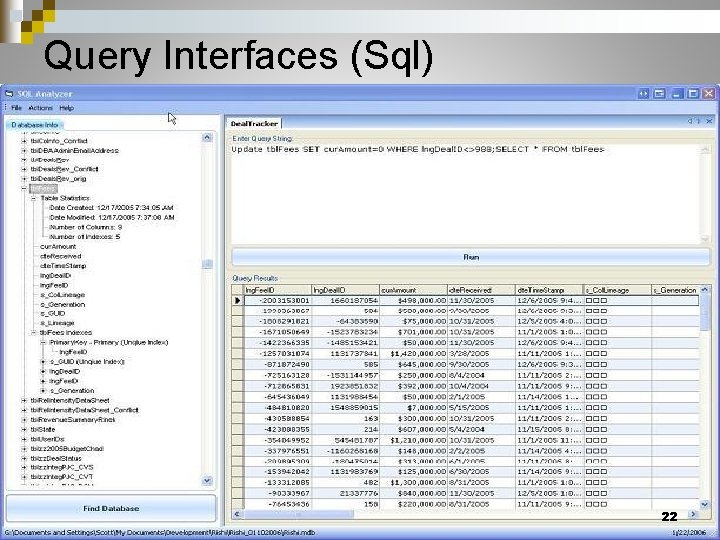Click the results grid scroll-right arrow
Screen dimensions: 720x540
coord(693,514)
